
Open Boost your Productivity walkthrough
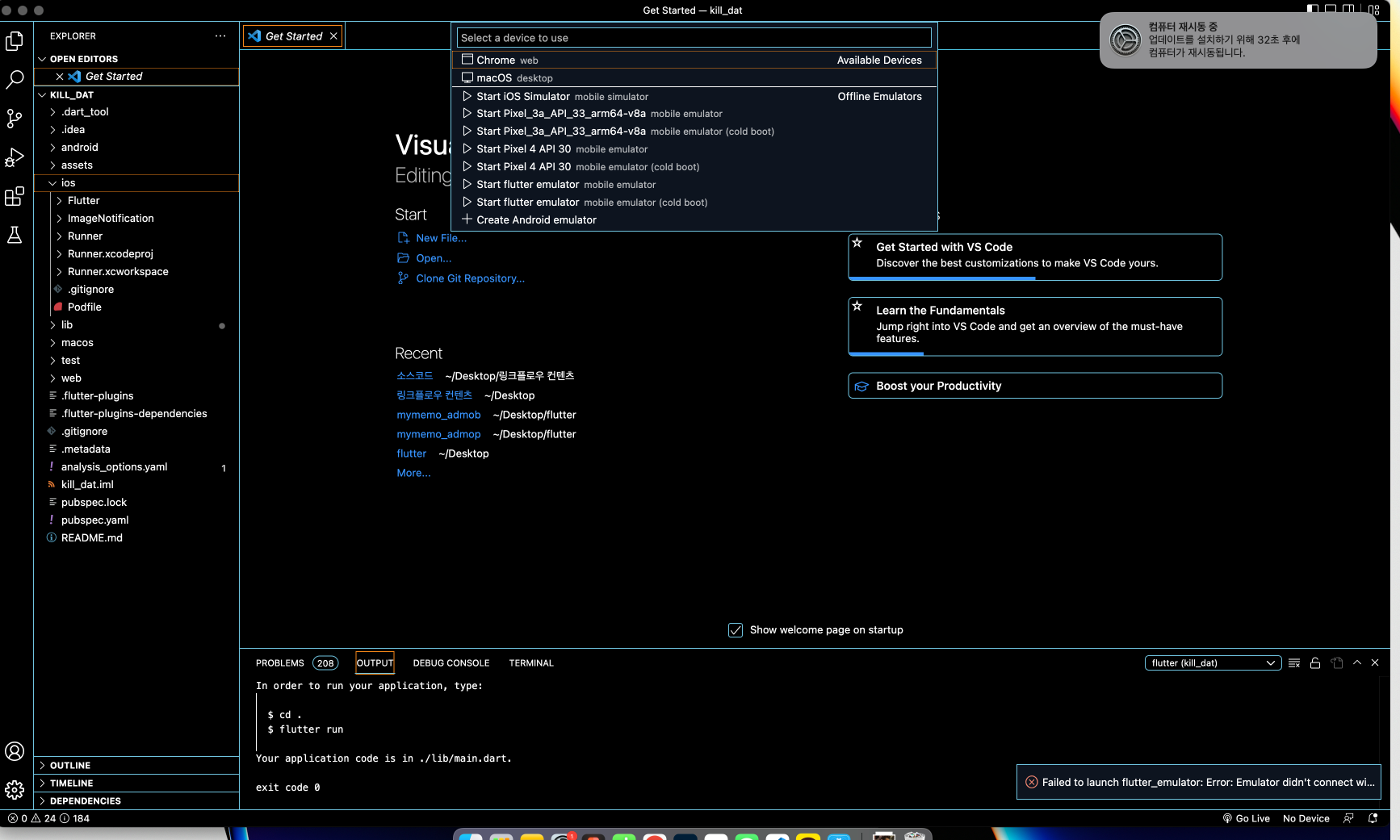point(1035,386)
